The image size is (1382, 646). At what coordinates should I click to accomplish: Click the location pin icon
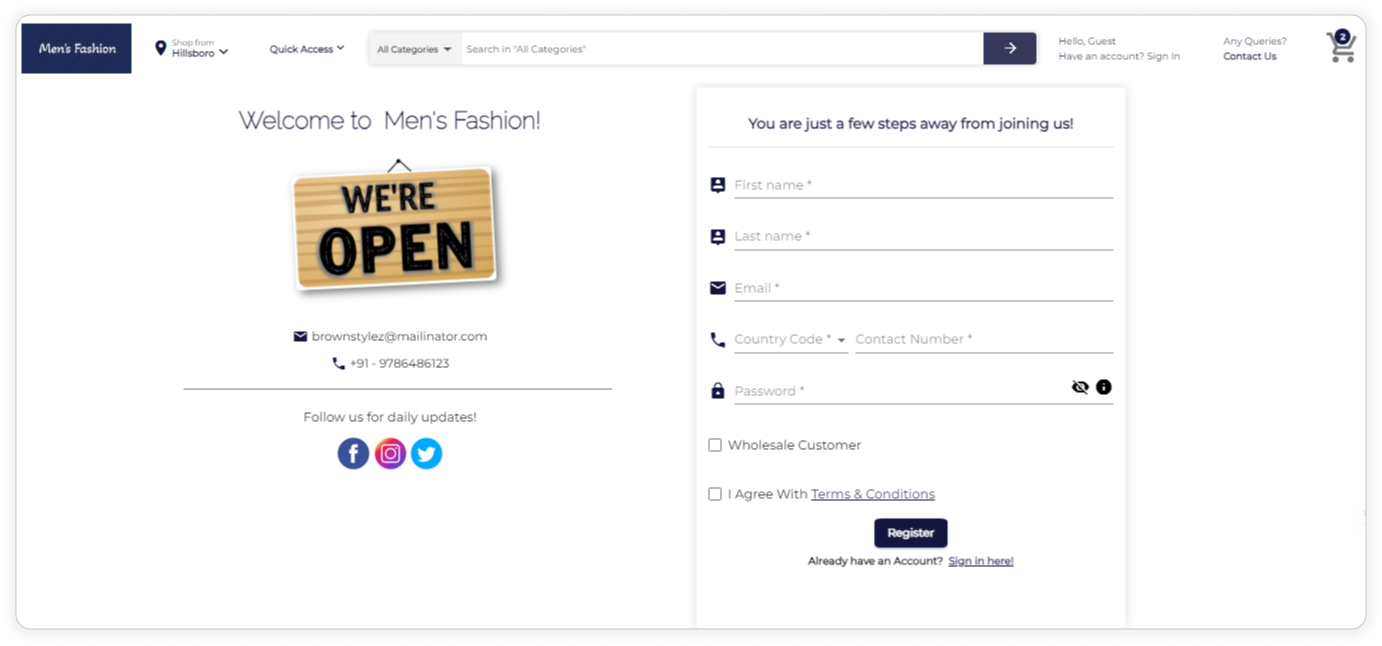point(160,48)
